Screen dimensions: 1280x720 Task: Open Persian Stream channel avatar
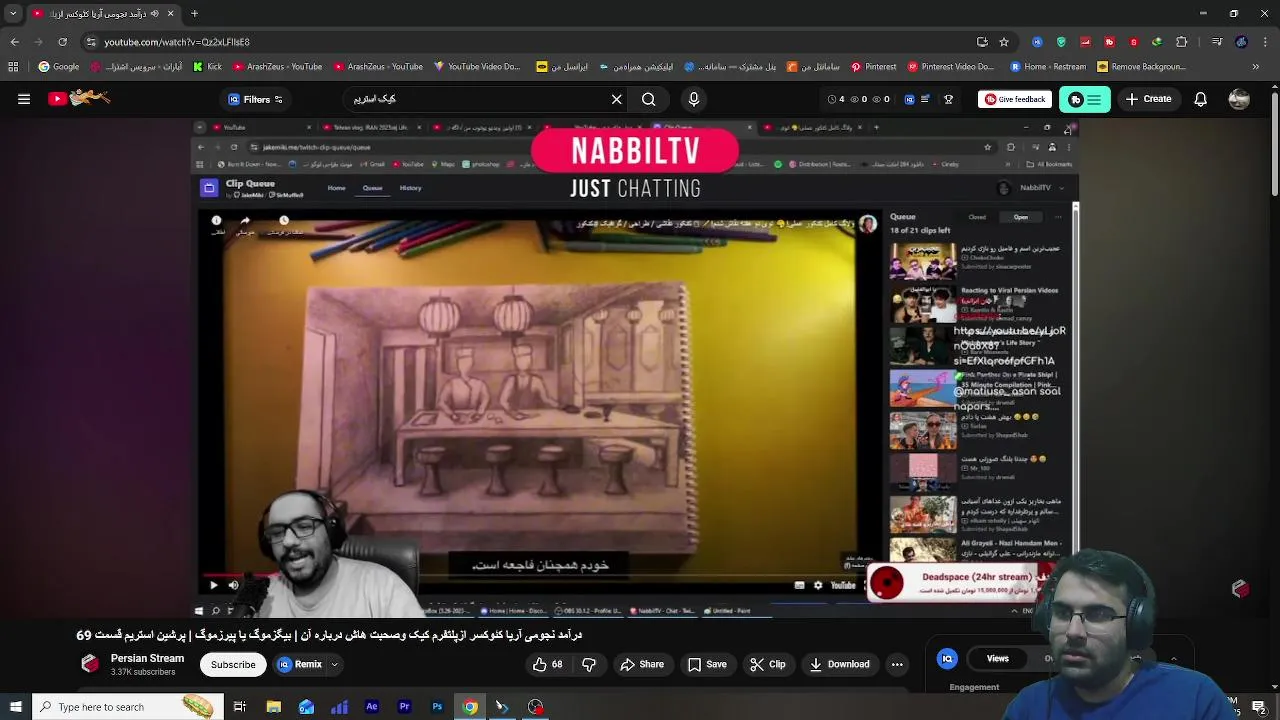tap(90, 664)
